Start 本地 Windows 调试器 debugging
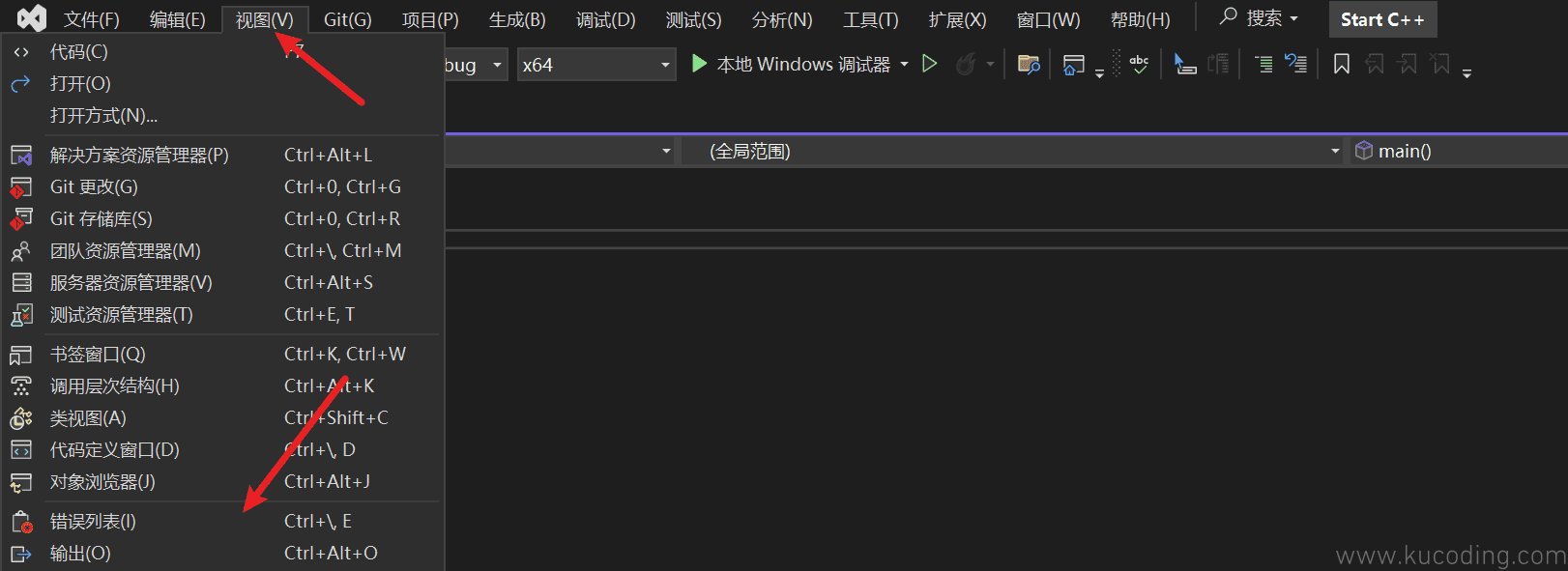Viewport: 1568px width, 571px height. [x=791, y=65]
